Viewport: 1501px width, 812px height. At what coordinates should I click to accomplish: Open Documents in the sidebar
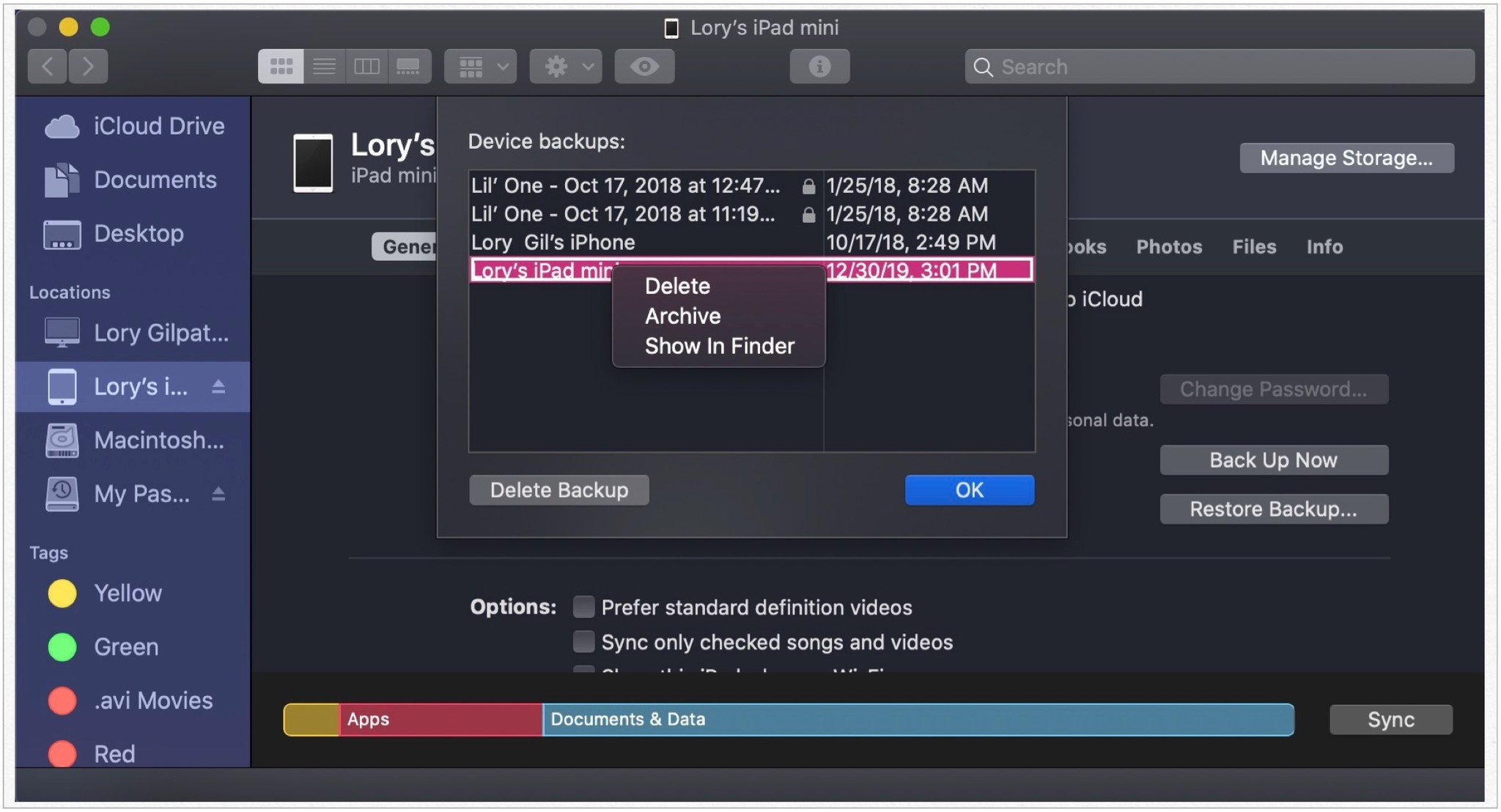(133, 180)
